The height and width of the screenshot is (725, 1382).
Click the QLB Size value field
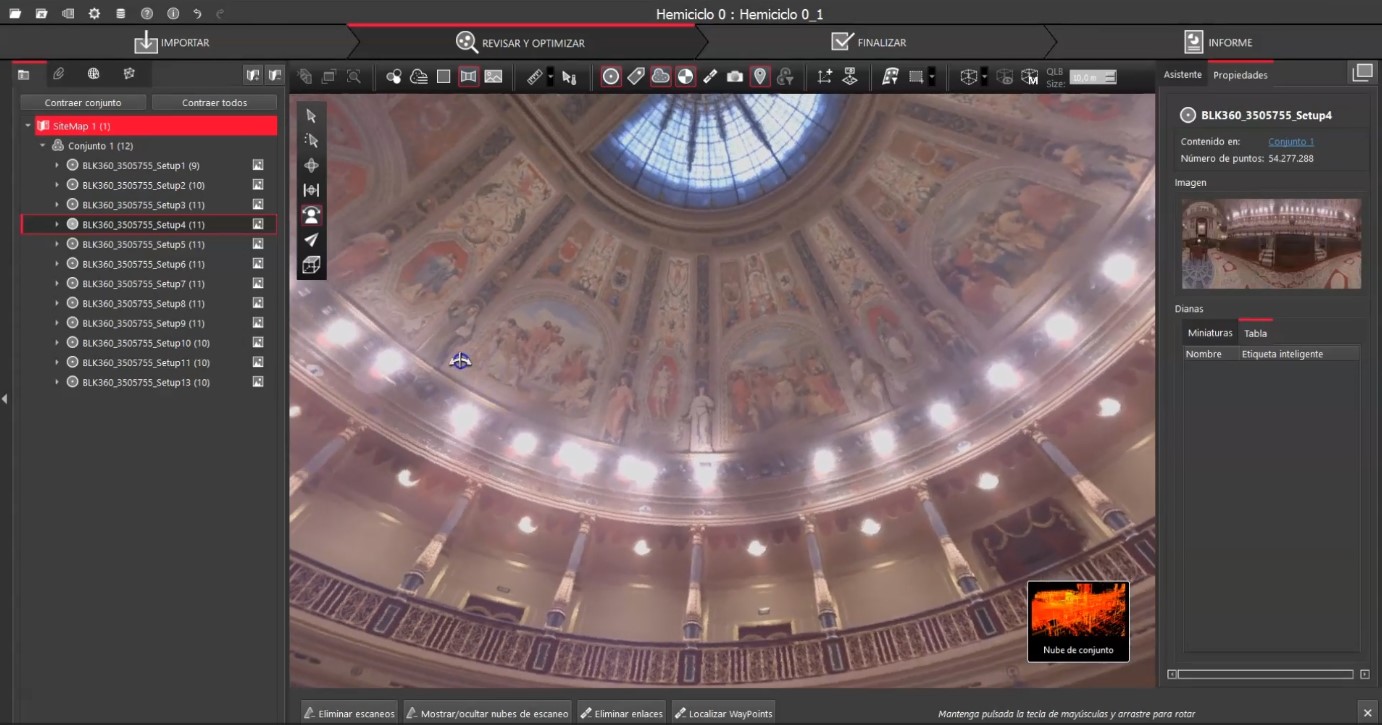point(1092,77)
